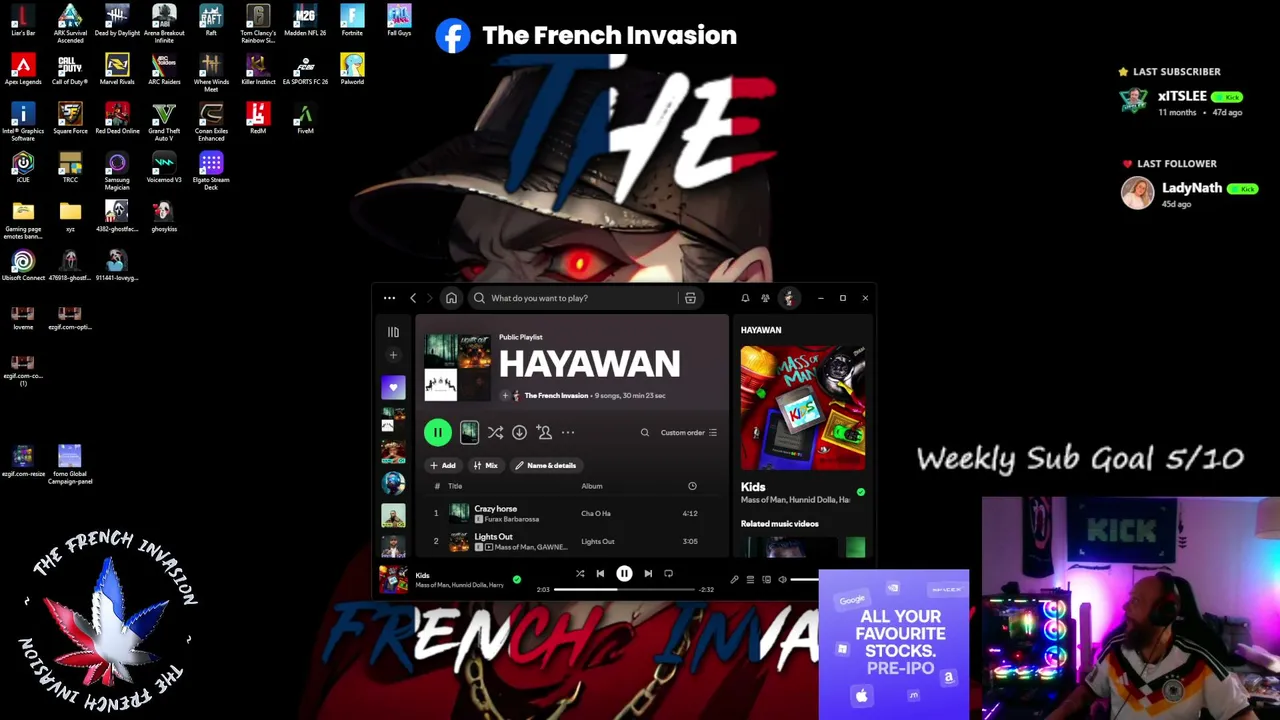The height and width of the screenshot is (720, 1280).
Task: Toggle repeat mode in the player bar
Action: [669, 574]
